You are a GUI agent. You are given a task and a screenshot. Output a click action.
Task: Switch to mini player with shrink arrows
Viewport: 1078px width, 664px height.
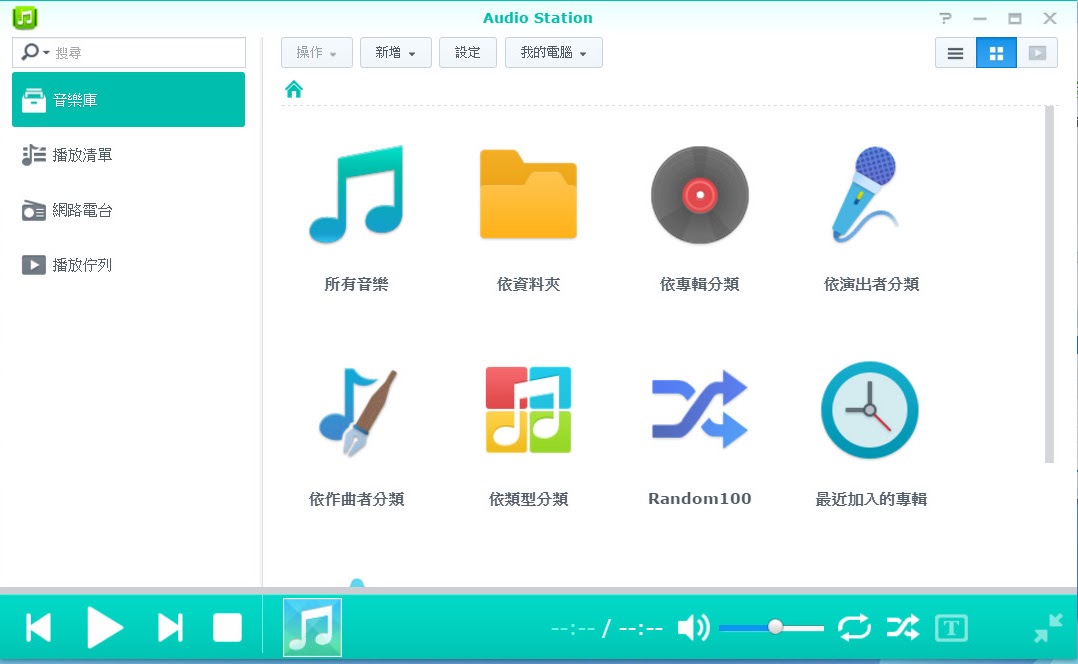(x=1048, y=628)
